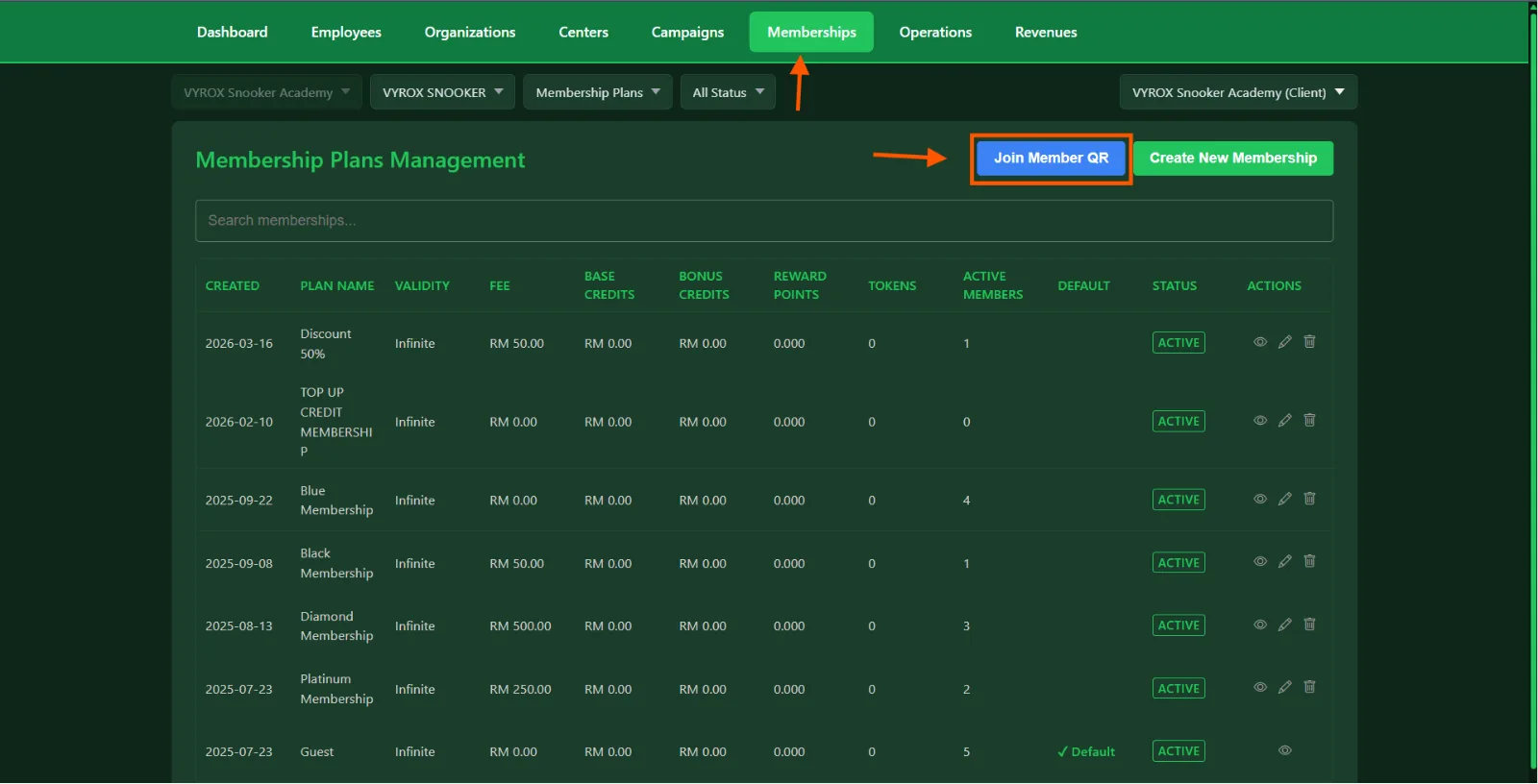
Task: Click the BONUS CREDITS column header
Action: click(x=704, y=285)
